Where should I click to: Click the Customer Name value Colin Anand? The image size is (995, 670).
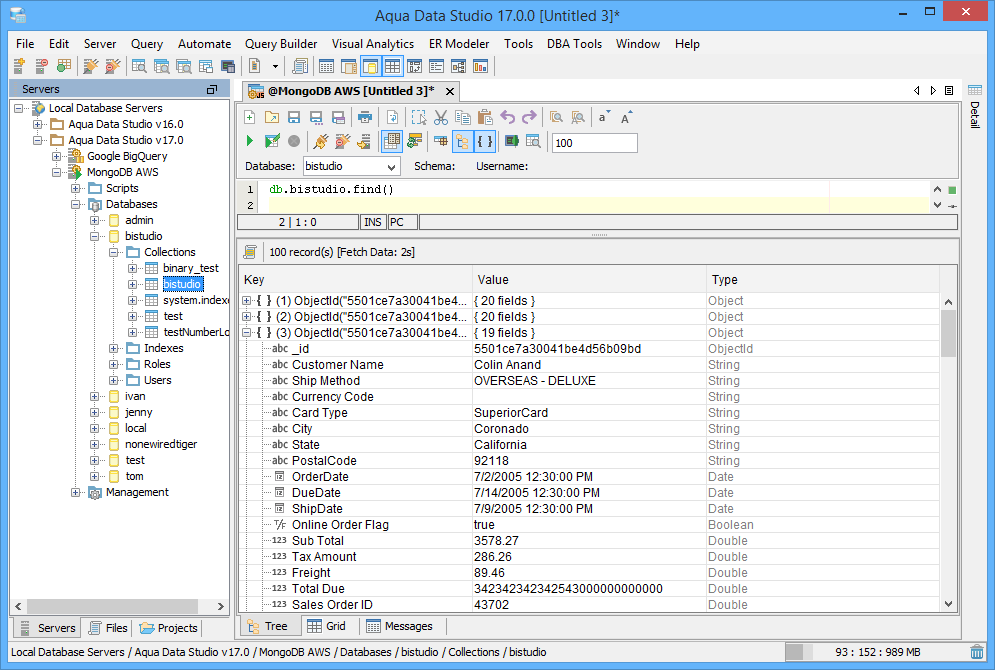pos(508,365)
